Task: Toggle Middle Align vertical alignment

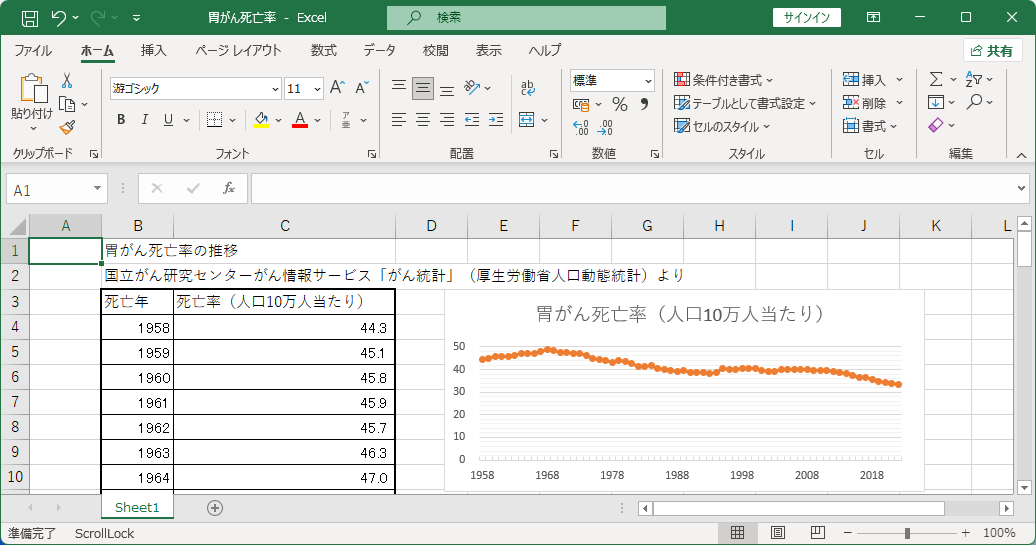Action: click(423, 88)
